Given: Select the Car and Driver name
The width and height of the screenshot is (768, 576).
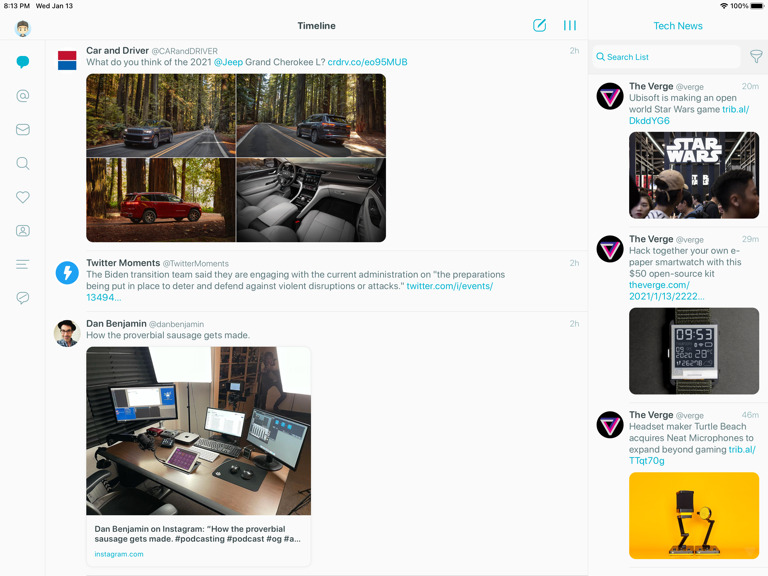Looking at the screenshot, I should [x=118, y=50].
